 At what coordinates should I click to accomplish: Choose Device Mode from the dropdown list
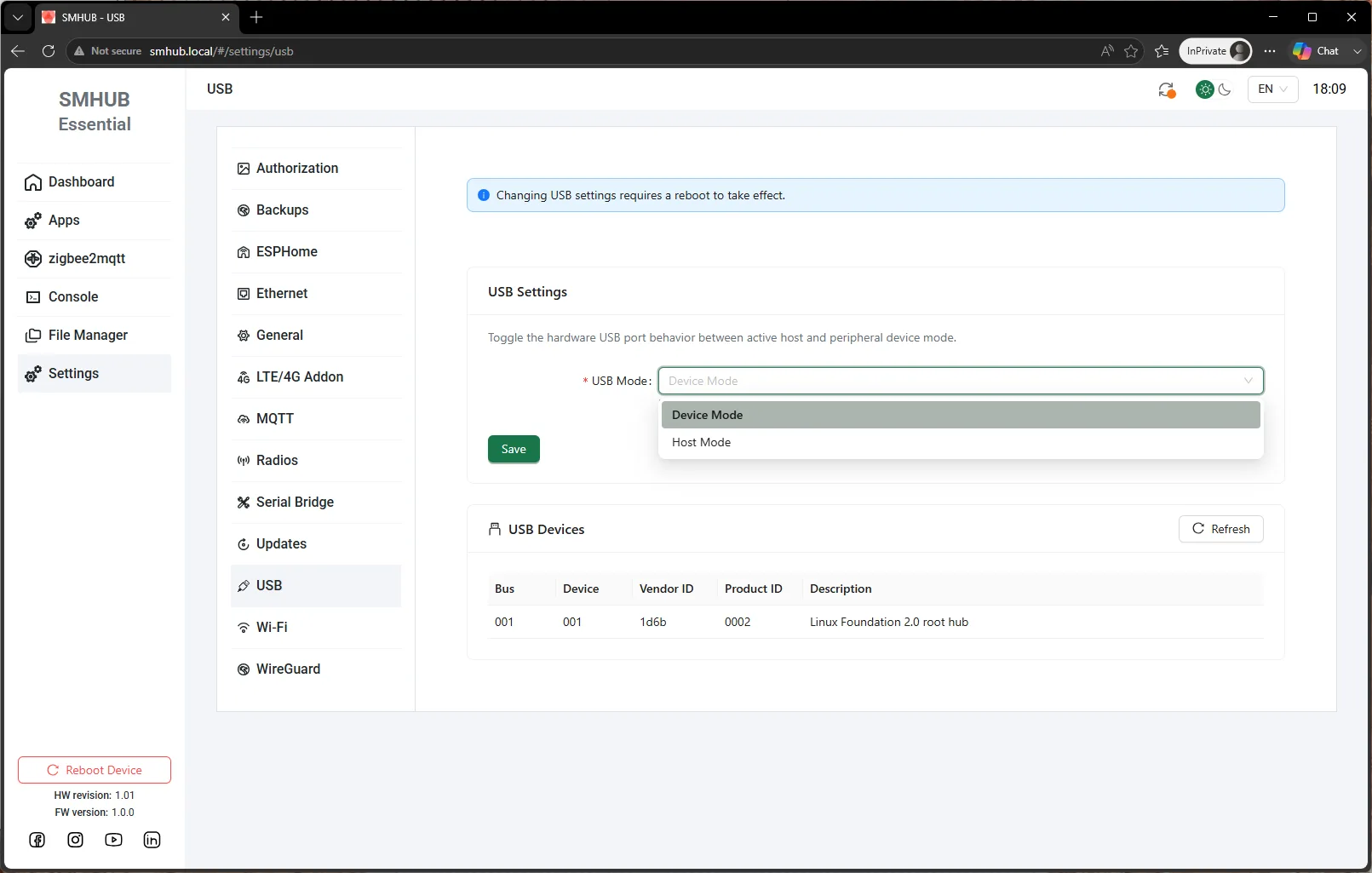(x=961, y=415)
